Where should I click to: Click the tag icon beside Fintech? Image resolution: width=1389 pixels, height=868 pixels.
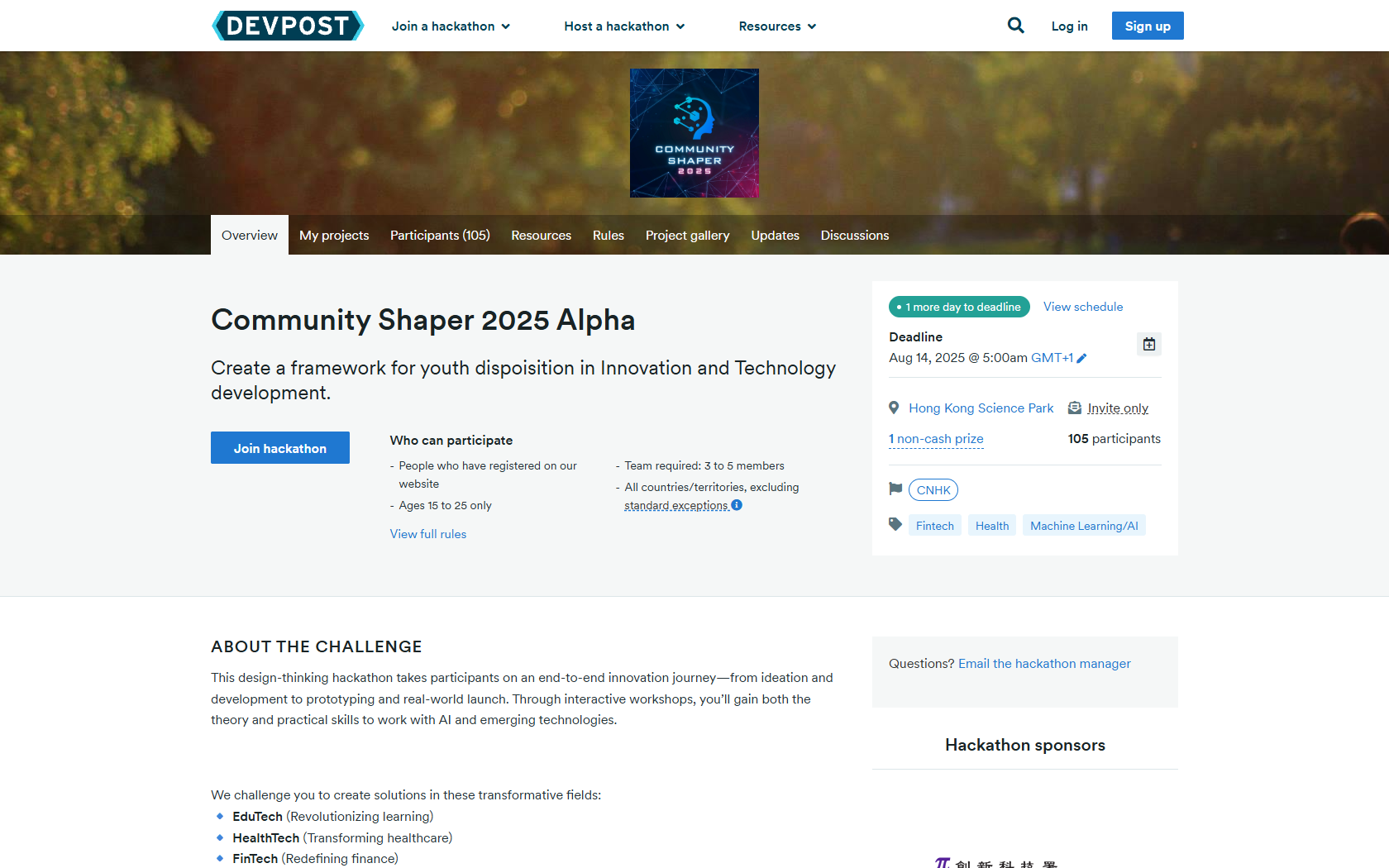click(x=895, y=524)
